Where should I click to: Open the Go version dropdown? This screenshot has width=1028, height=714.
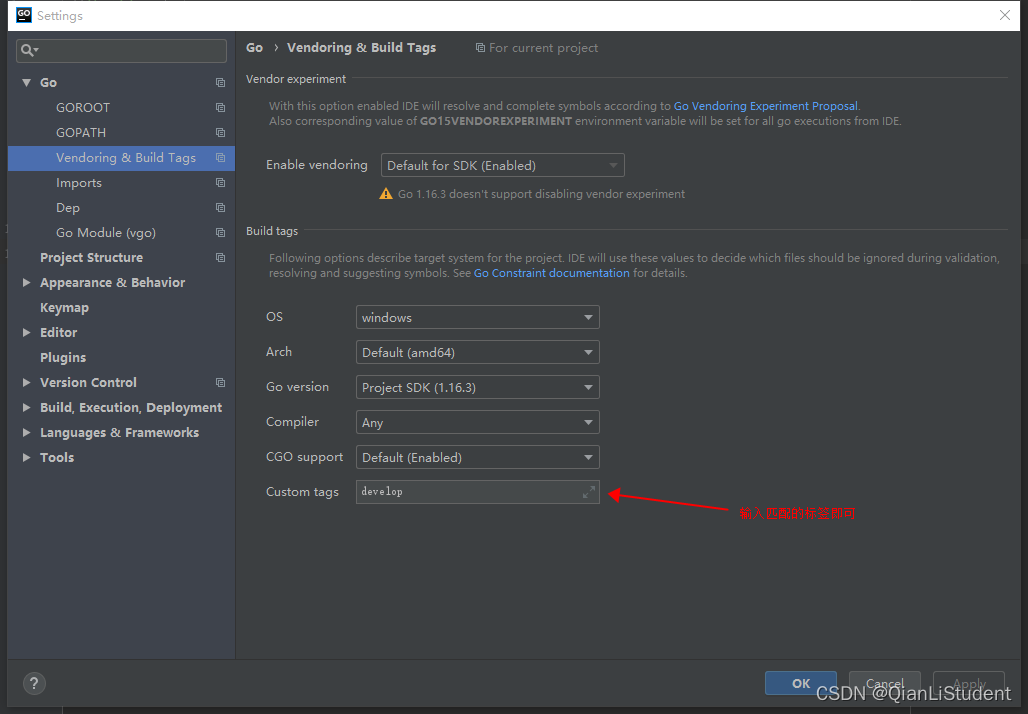[x=477, y=387]
